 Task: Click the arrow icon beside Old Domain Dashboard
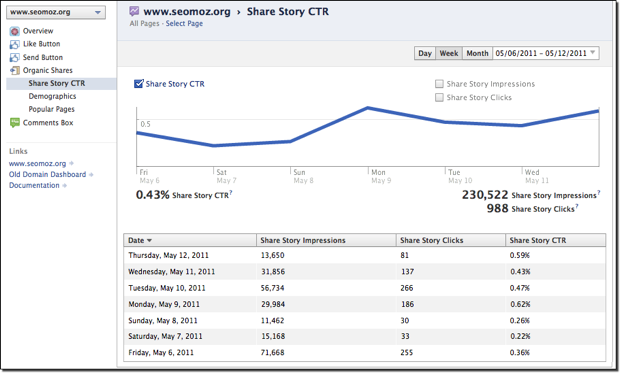coord(91,174)
